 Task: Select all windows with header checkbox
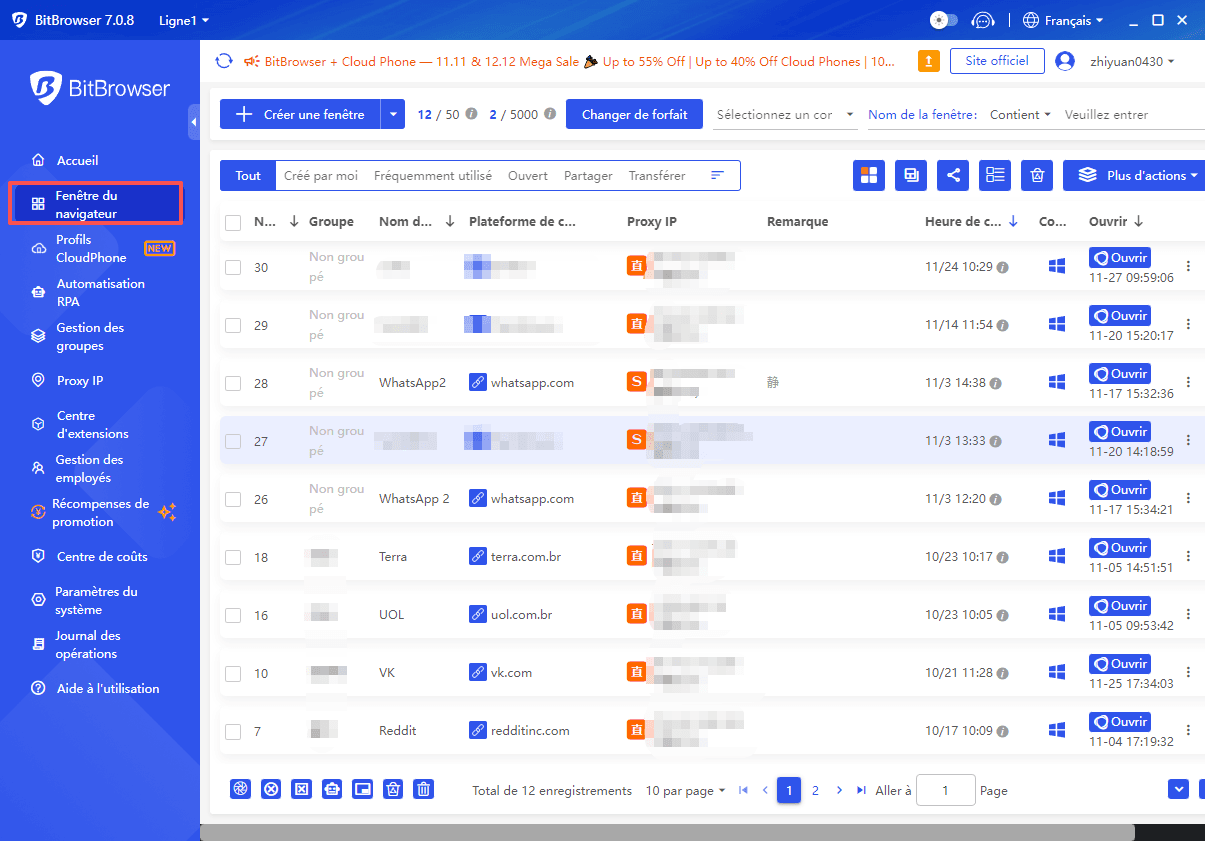(x=232, y=221)
